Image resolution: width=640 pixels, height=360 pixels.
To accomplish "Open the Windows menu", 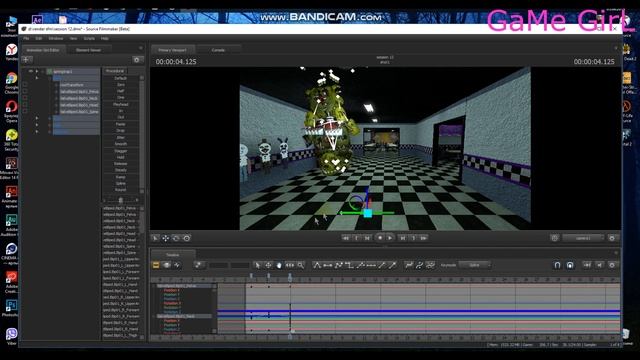I will (x=56, y=38).
